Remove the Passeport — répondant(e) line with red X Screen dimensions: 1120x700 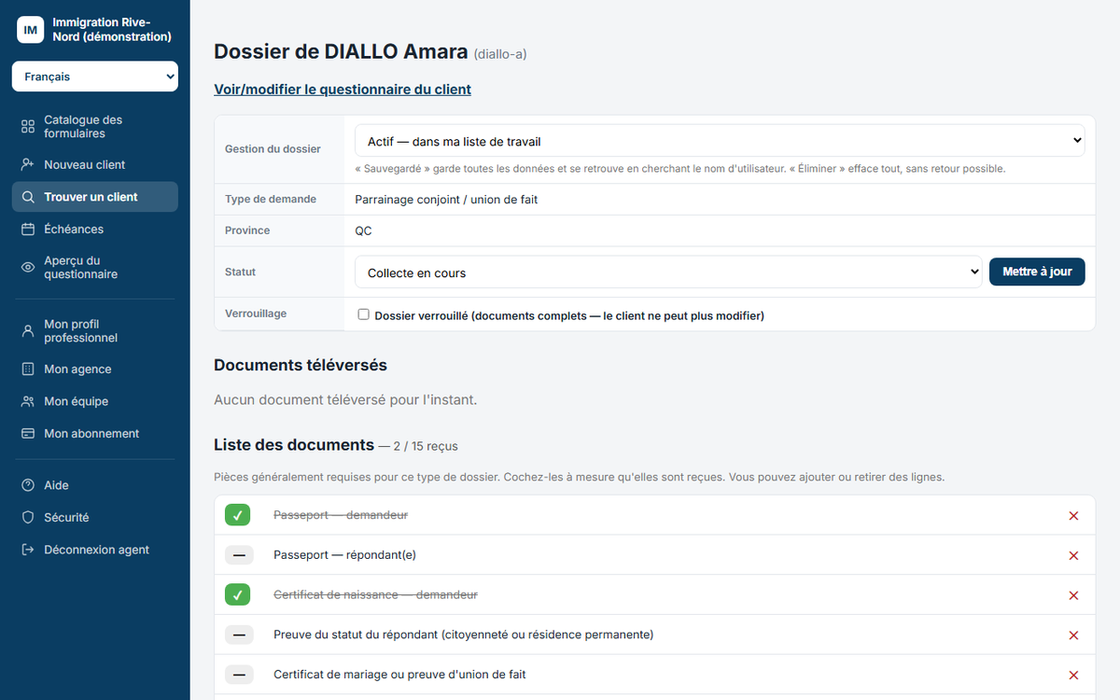pos(1073,556)
